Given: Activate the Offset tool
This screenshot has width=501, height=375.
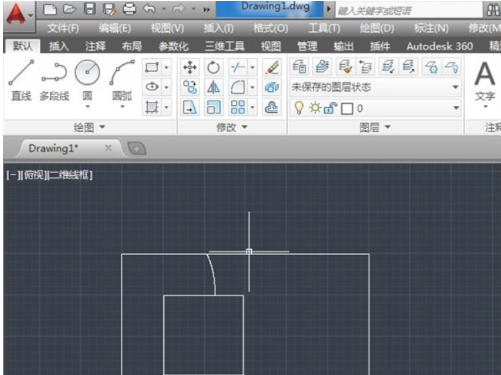Looking at the screenshot, I should coord(272,108).
